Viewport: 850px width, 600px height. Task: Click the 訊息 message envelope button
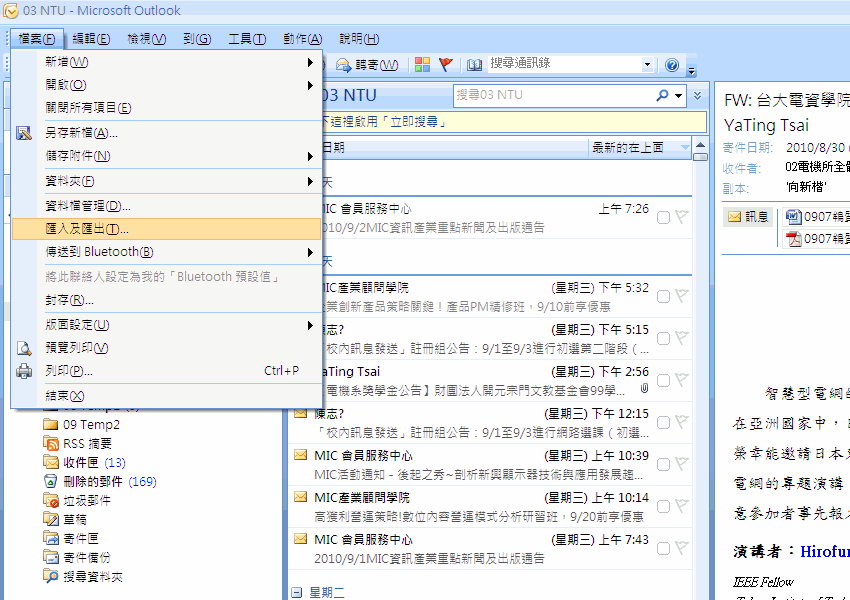tap(748, 217)
